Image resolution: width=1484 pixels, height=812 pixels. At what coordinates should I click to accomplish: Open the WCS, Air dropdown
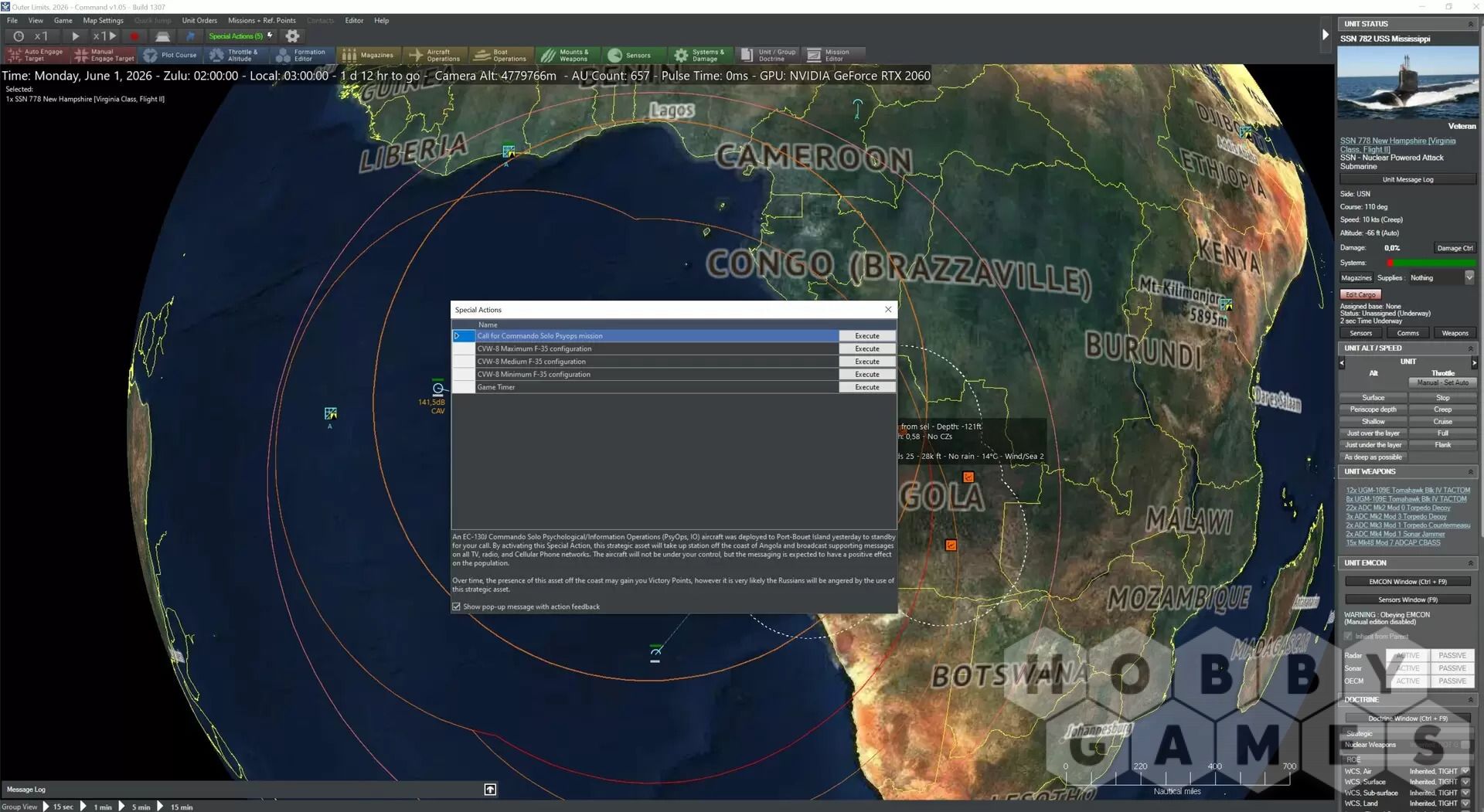click(x=1465, y=771)
